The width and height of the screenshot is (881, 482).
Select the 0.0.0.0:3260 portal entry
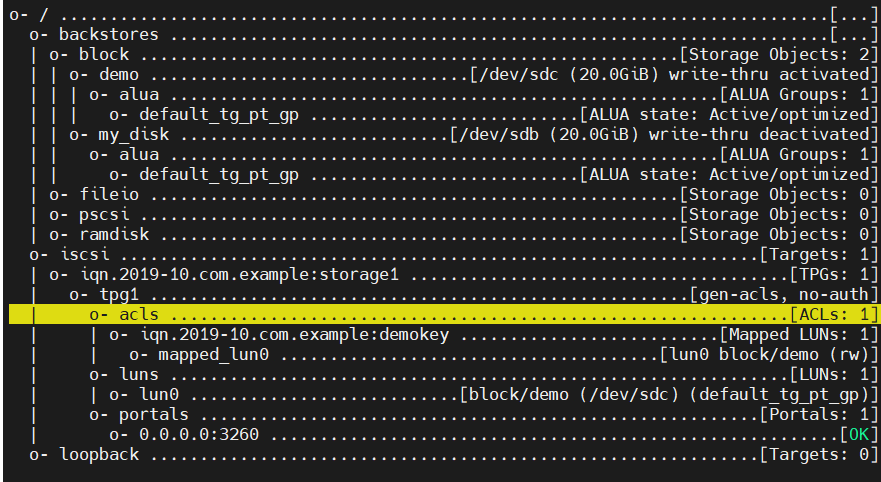[x=199, y=435]
